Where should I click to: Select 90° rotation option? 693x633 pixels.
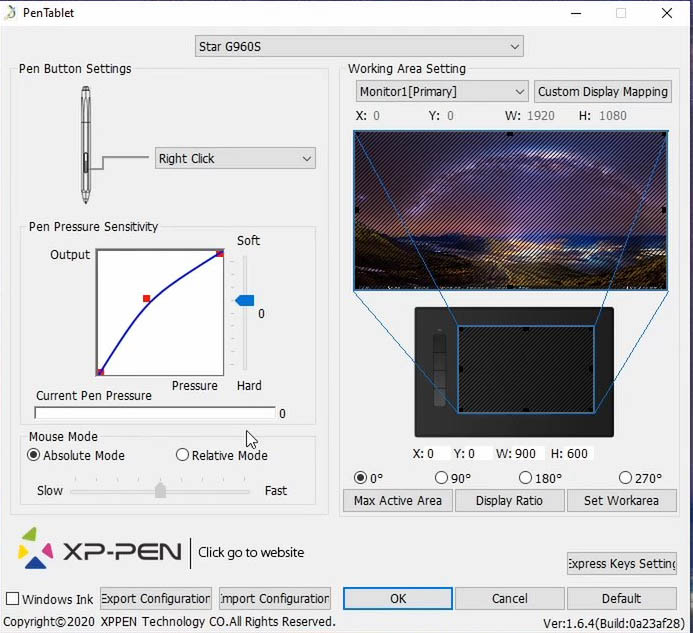(x=441, y=477)
